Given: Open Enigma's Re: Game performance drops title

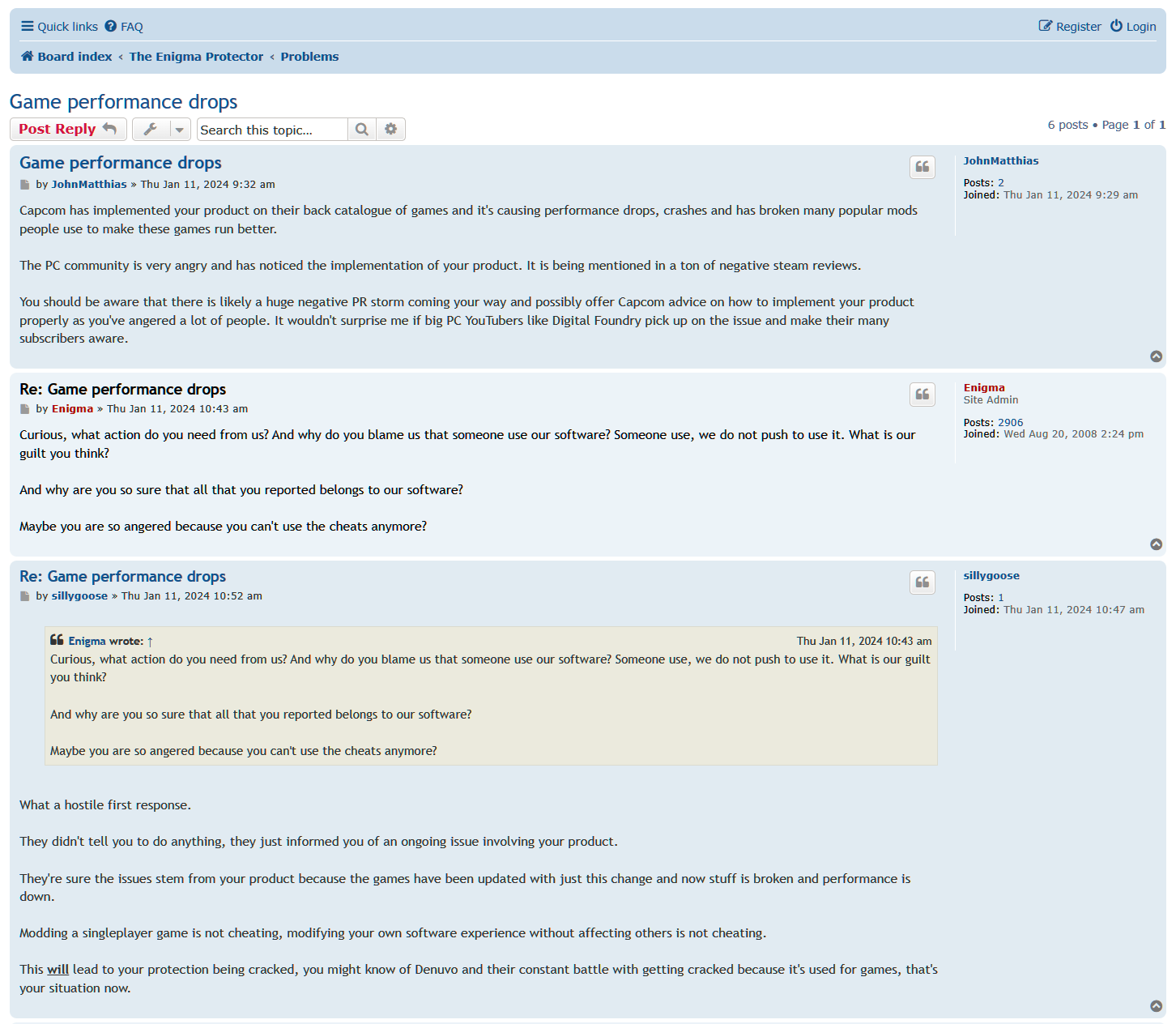Looking at the screenshot, I should [122, 390].
